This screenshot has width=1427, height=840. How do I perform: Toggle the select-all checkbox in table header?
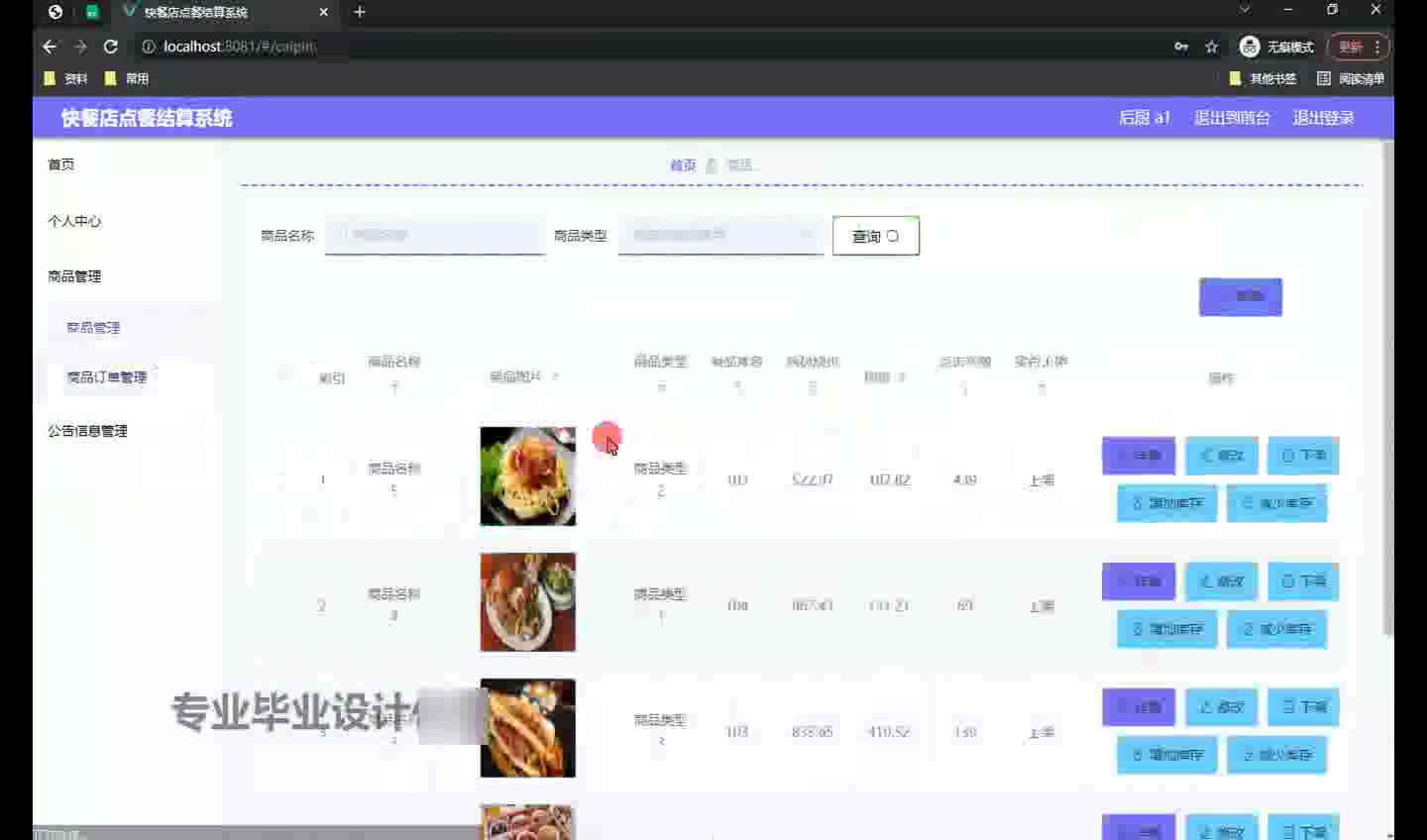coord(284,374)
